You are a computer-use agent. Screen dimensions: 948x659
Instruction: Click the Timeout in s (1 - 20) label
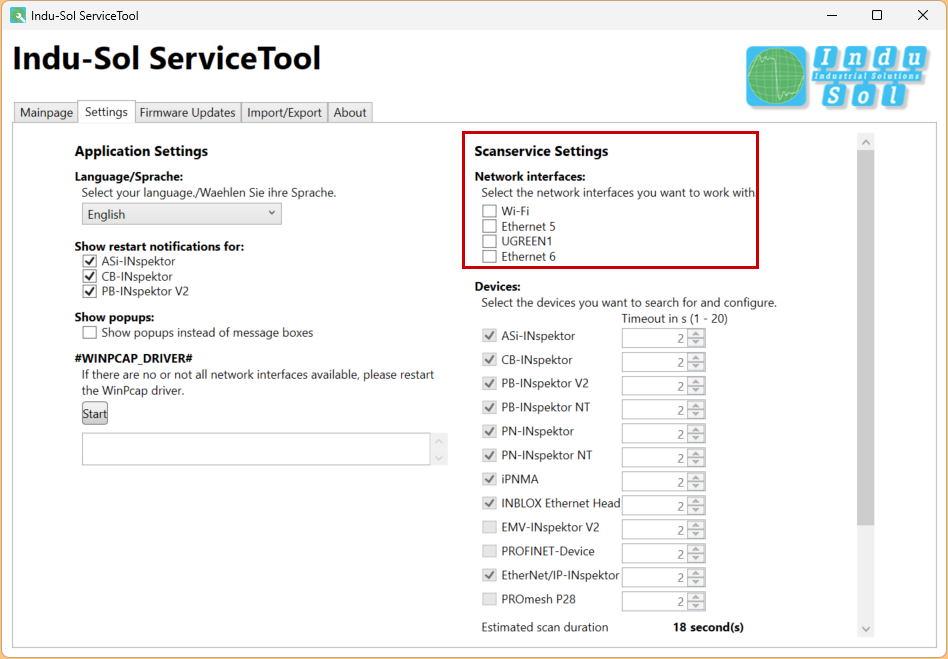674,319
